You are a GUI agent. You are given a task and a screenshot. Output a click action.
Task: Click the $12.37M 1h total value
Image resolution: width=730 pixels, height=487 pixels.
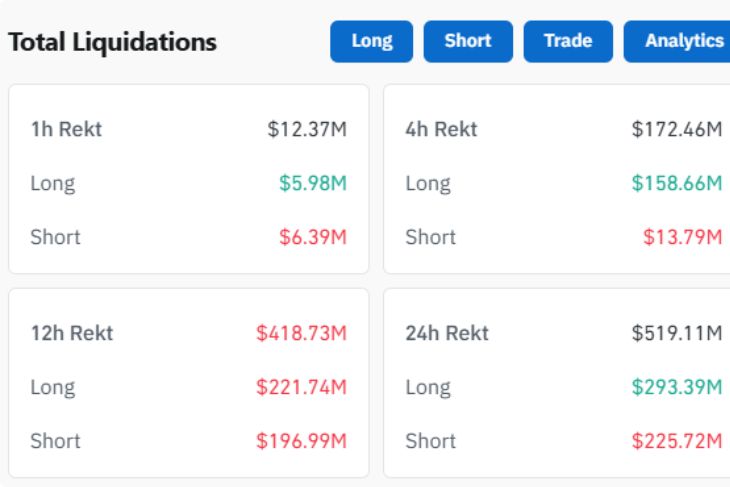click(x=307, y=129)
